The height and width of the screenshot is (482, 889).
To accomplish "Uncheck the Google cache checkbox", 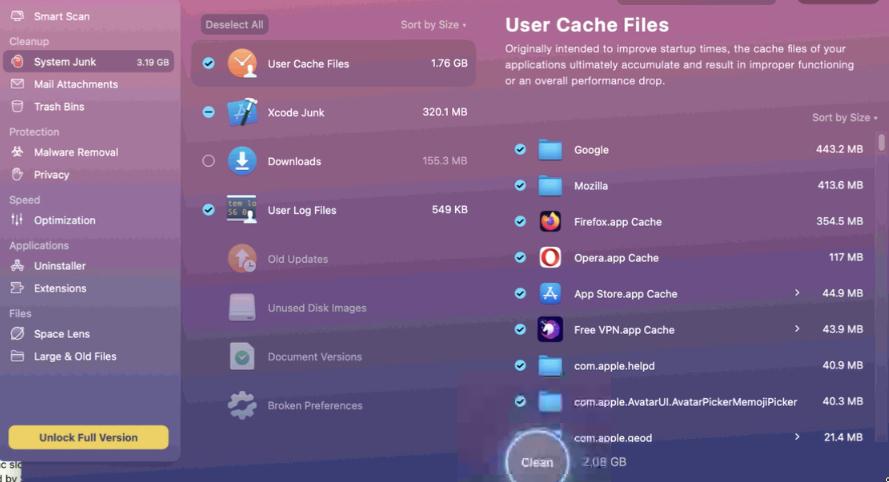I will [x=520, y=149].
